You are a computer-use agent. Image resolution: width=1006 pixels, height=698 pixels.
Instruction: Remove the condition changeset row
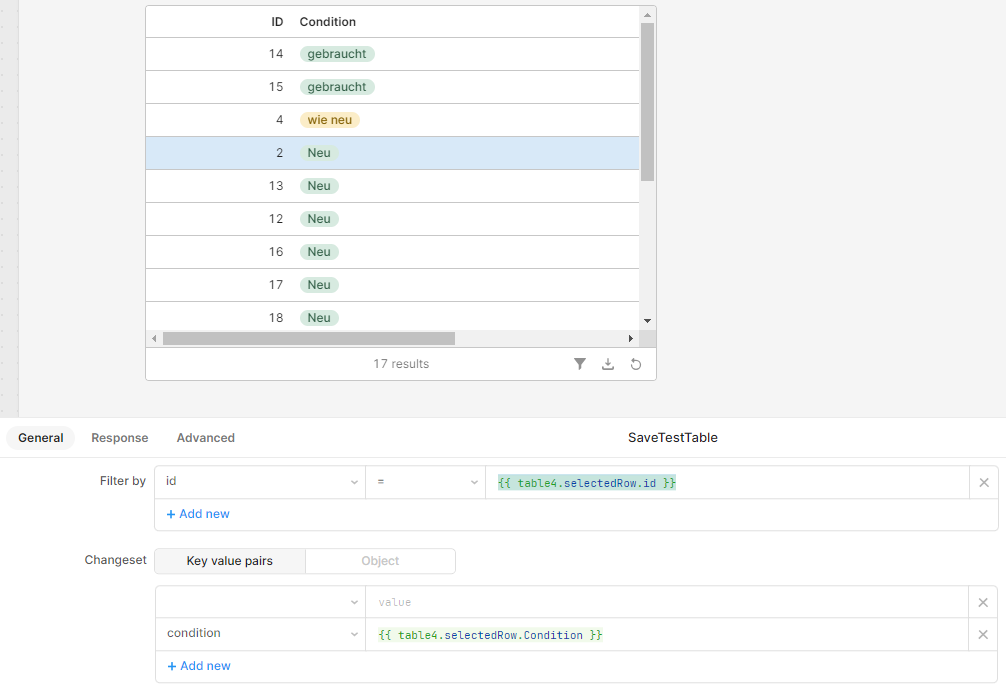coord(983,634)
